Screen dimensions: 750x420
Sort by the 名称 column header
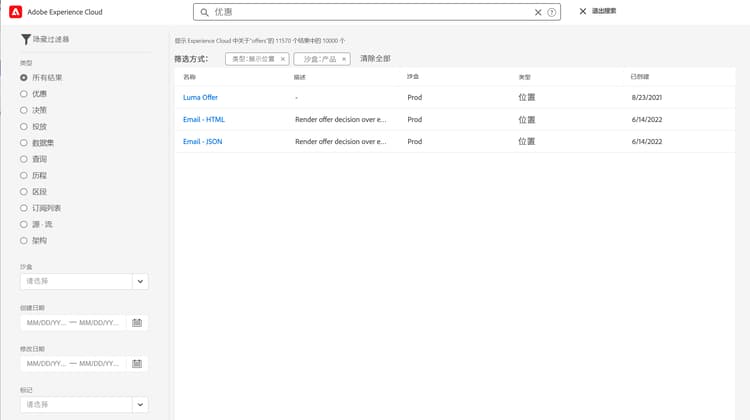(189, 77)
